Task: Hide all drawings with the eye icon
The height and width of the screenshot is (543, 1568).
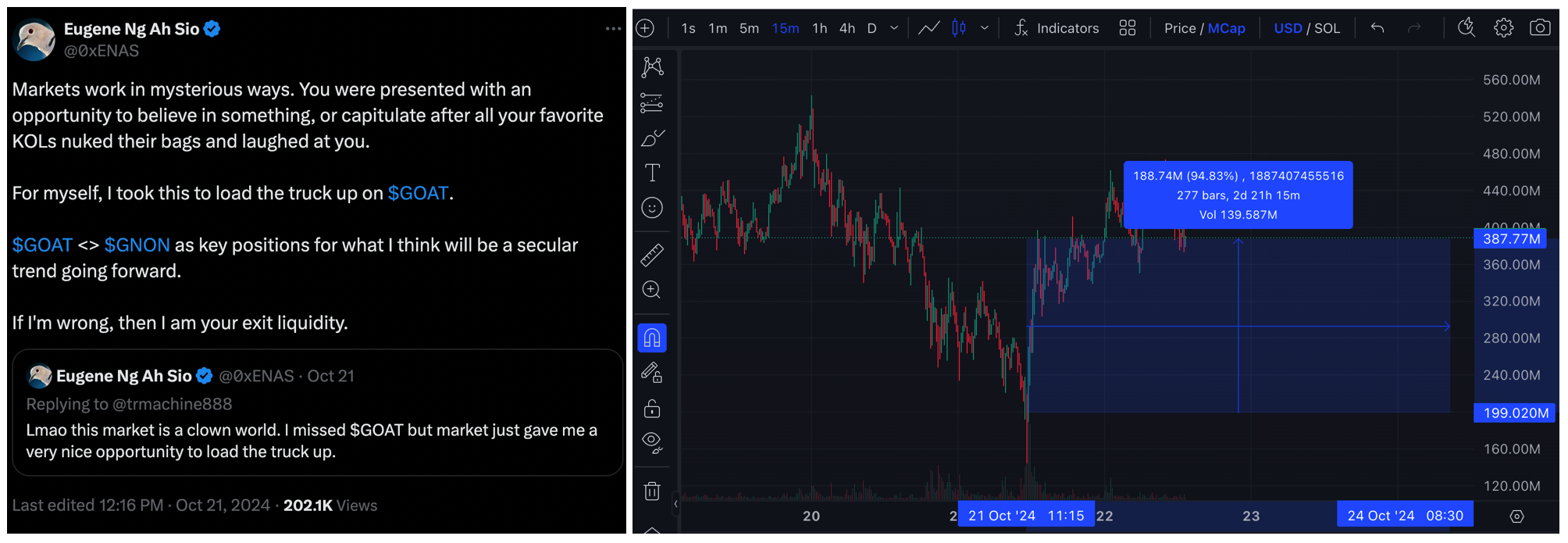Action: coord(652,443)
